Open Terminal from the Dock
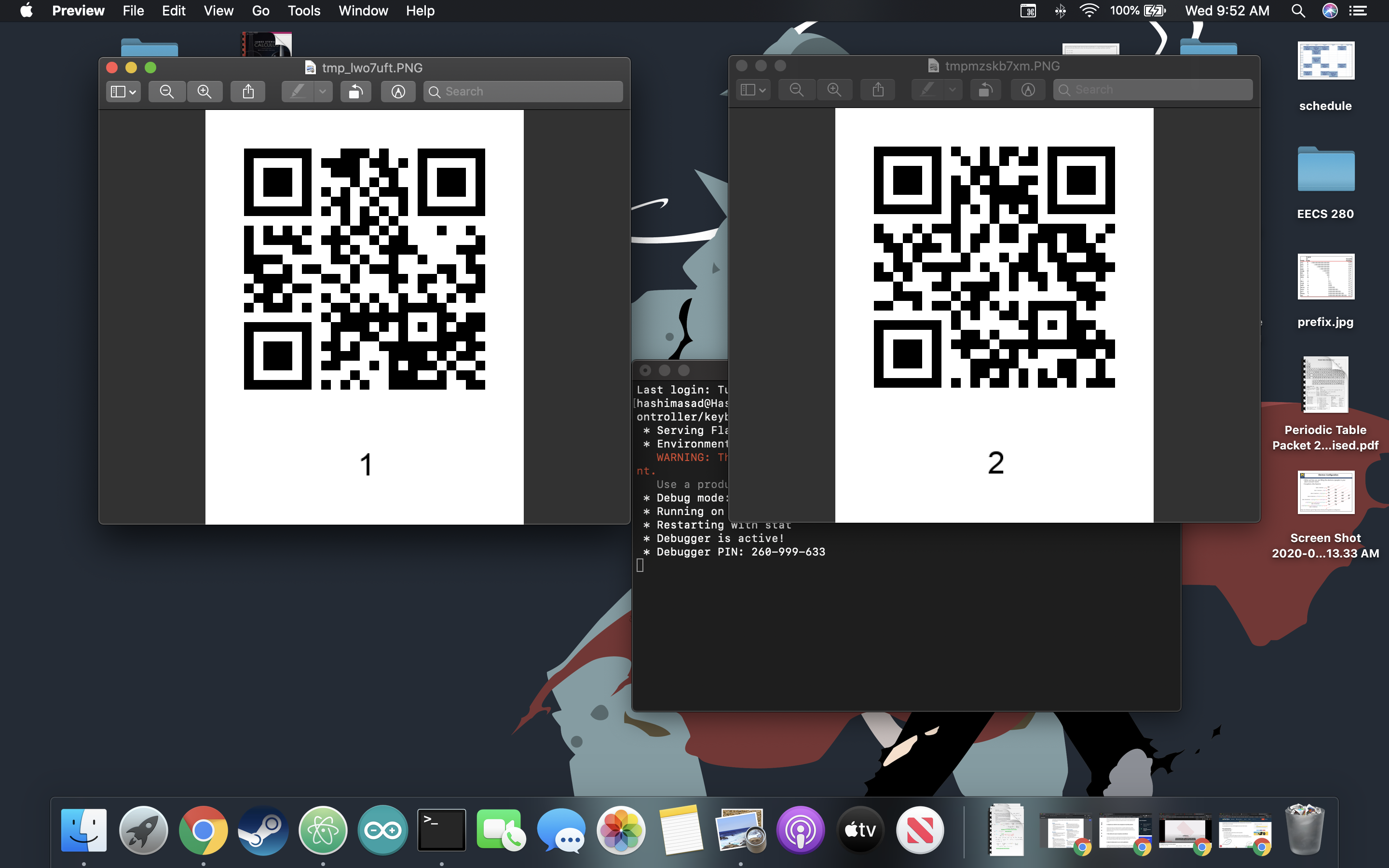 (441, 830)
